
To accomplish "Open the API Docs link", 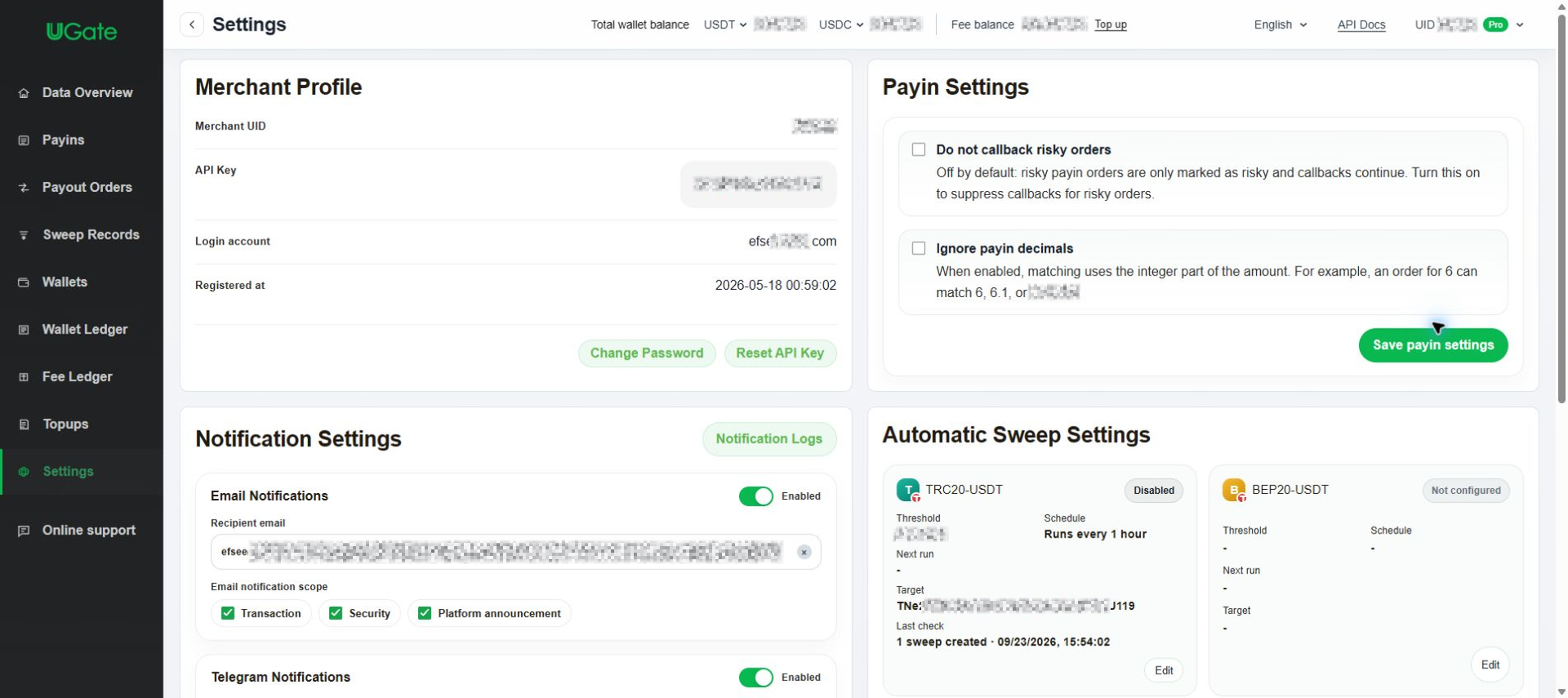I will tap(1361, 24).
